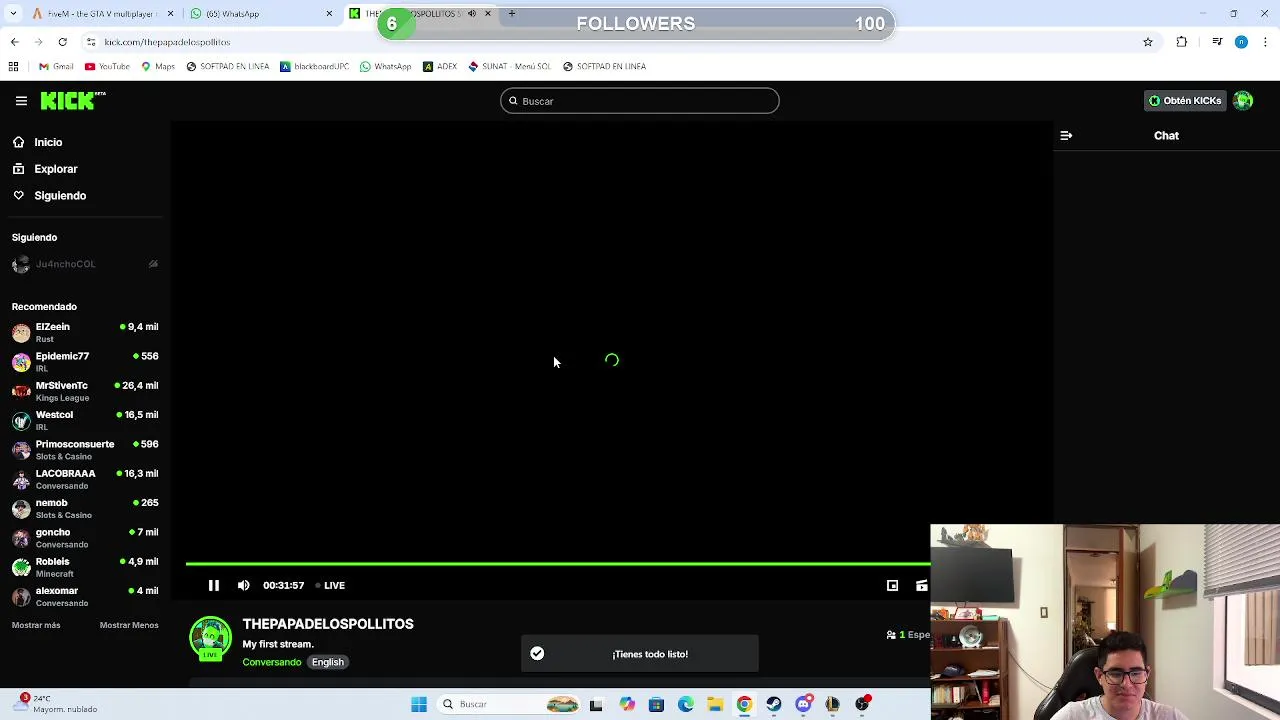Open Chrome extensions puzzle icon
Screen dimensions: 1280x720
(1182, 42)
